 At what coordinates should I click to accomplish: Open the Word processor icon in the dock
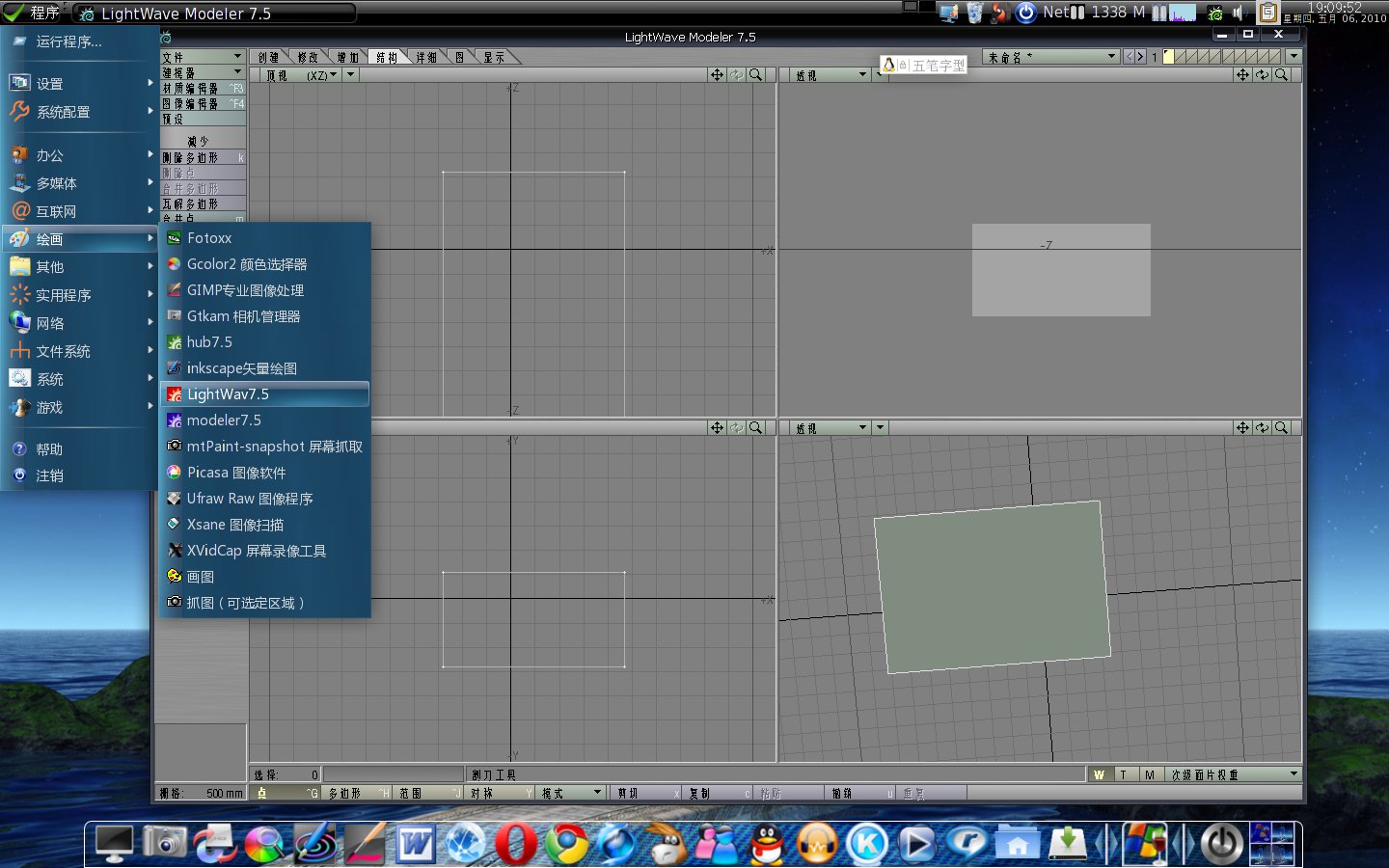416,844
